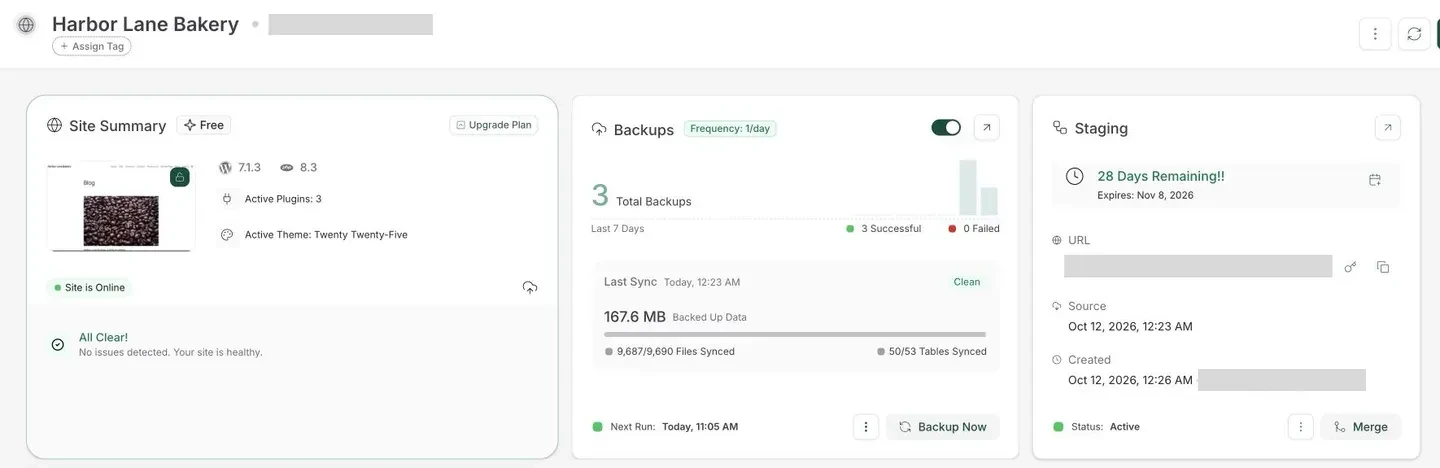This screenshot has height=468, width=1440.
Task: Click the Status: Active label
Action: 1105,427
